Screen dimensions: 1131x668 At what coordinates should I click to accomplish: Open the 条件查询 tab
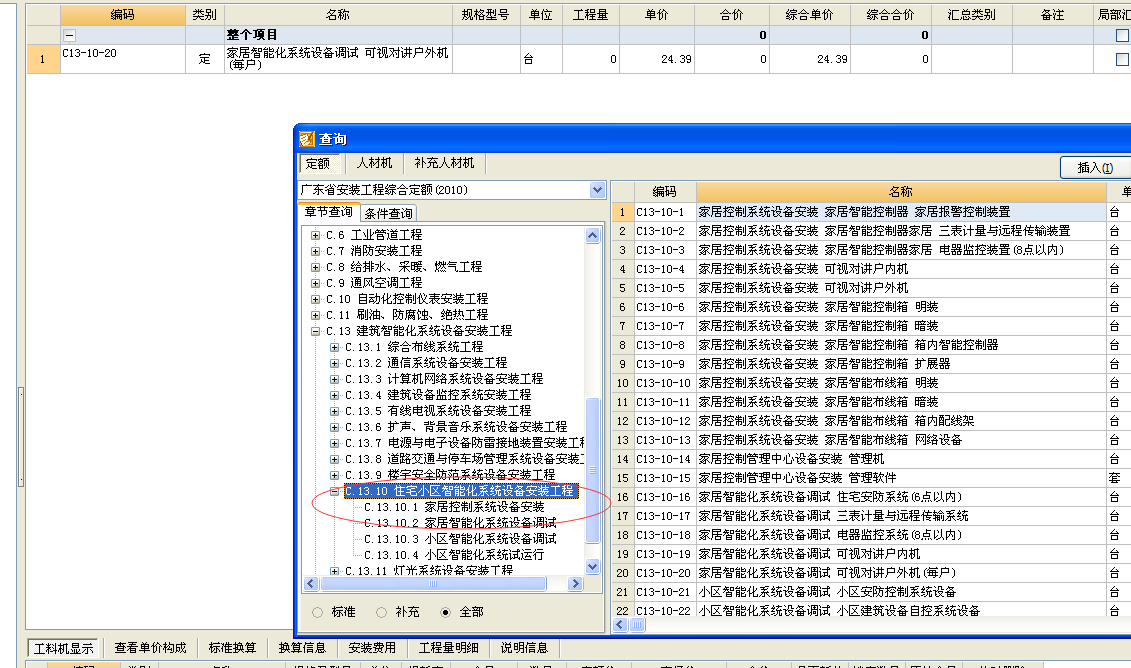click(x=389, y=214)
